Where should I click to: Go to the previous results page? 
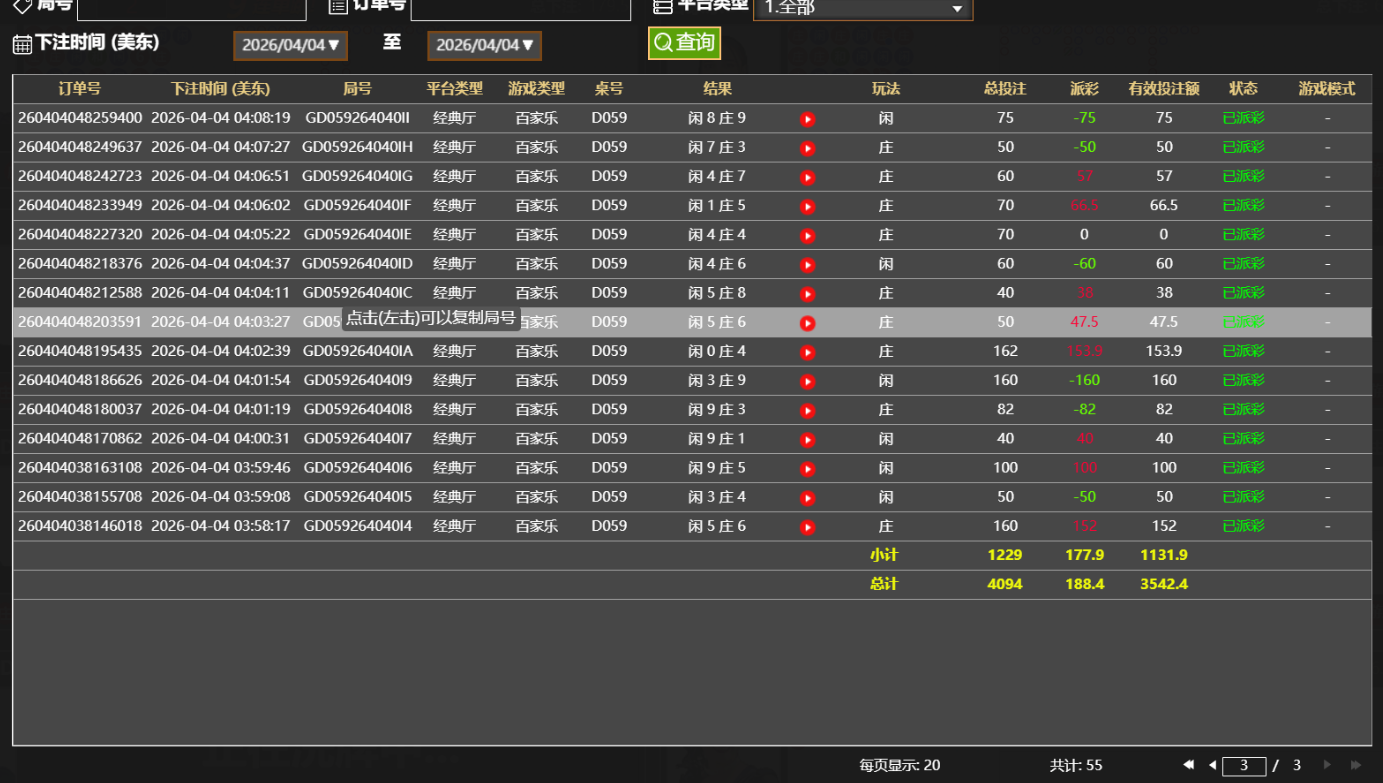[x=1212, y=765]
